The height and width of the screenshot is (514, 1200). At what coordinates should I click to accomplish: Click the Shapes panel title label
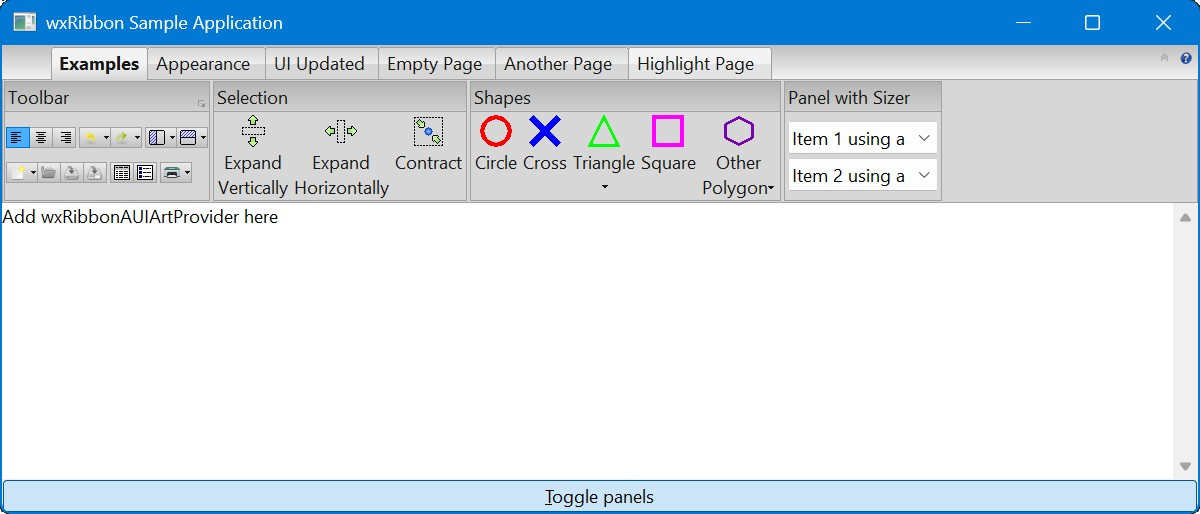point(502,98)
